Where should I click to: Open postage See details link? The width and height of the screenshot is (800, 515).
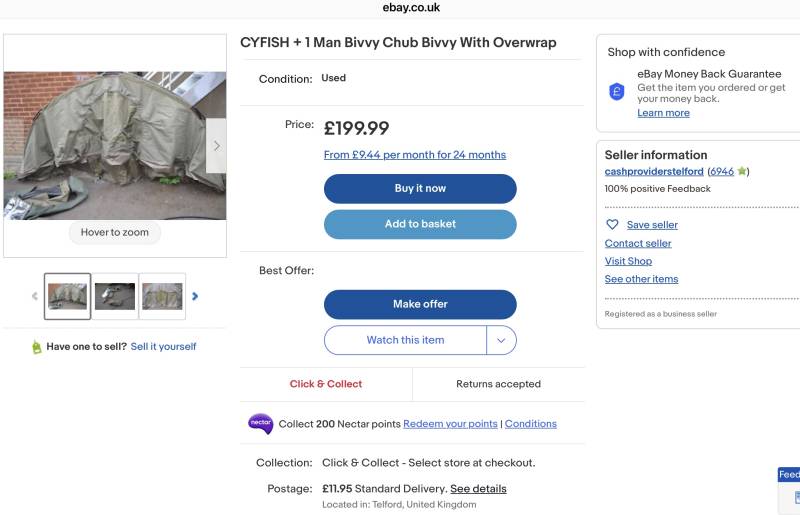pyautogui.click(x=478, y=489)
